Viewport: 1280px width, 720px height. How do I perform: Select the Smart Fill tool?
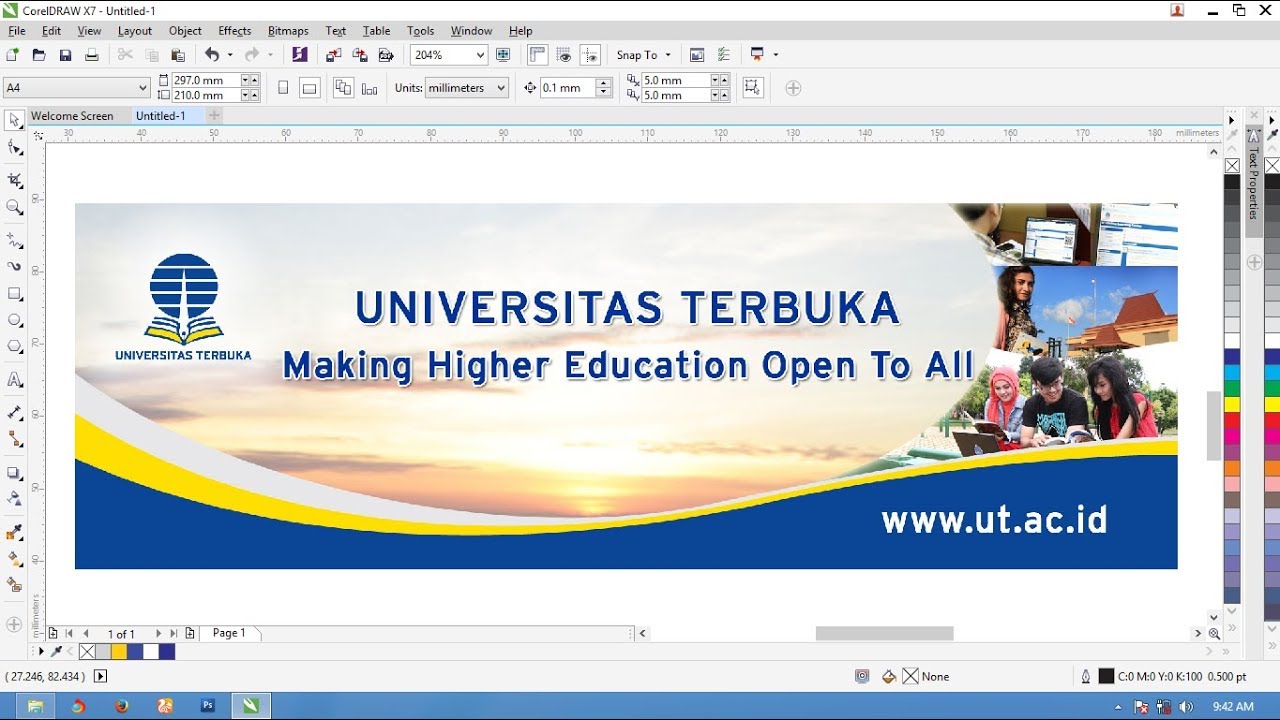(x=14, y=584)
